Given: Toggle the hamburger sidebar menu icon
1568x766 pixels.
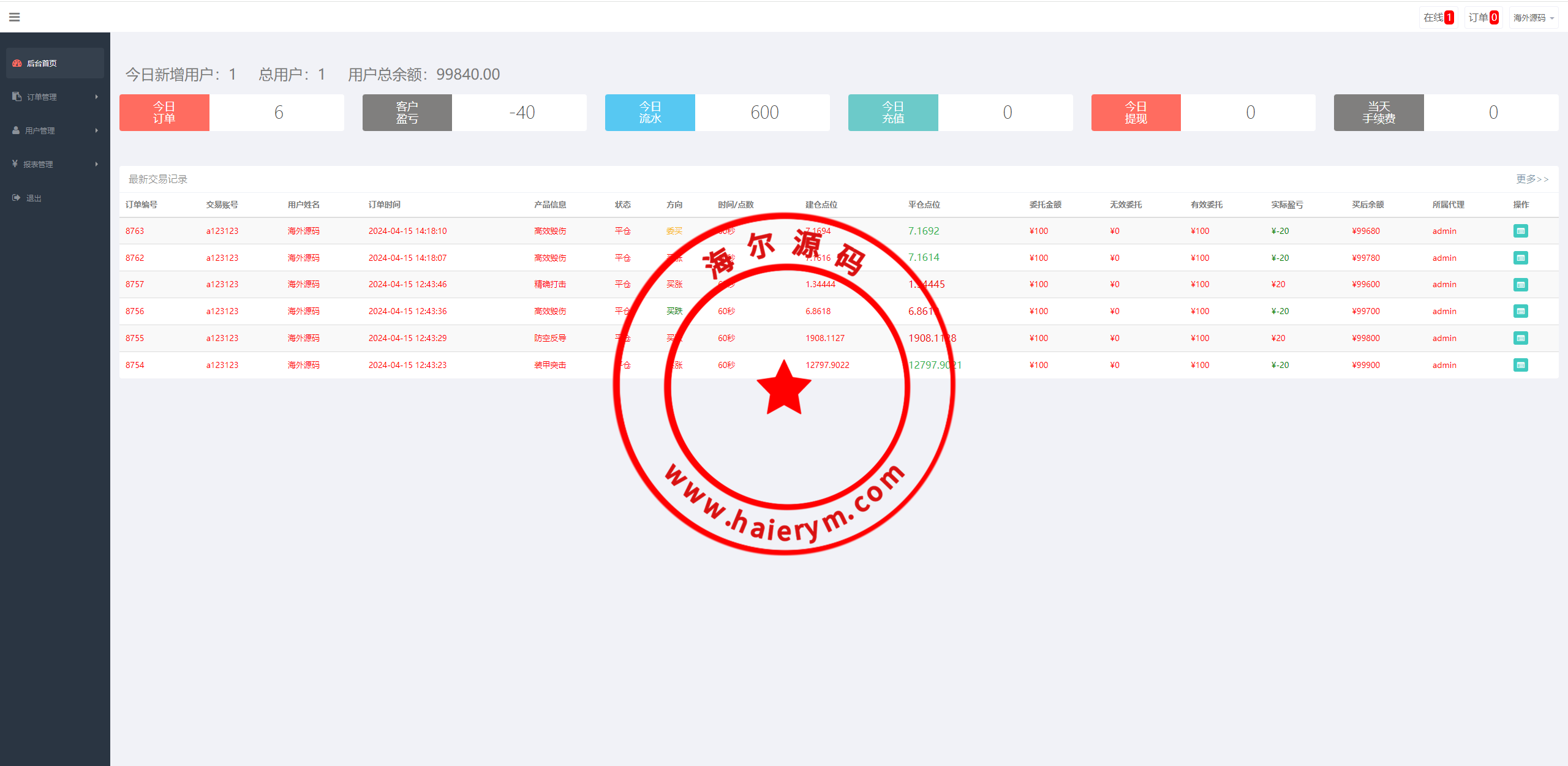Looking at the screenshot, I should pos(15,17).
